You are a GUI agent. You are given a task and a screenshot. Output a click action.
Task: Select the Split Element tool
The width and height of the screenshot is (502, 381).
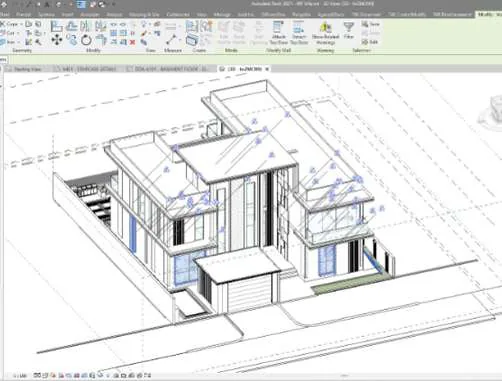113,25
